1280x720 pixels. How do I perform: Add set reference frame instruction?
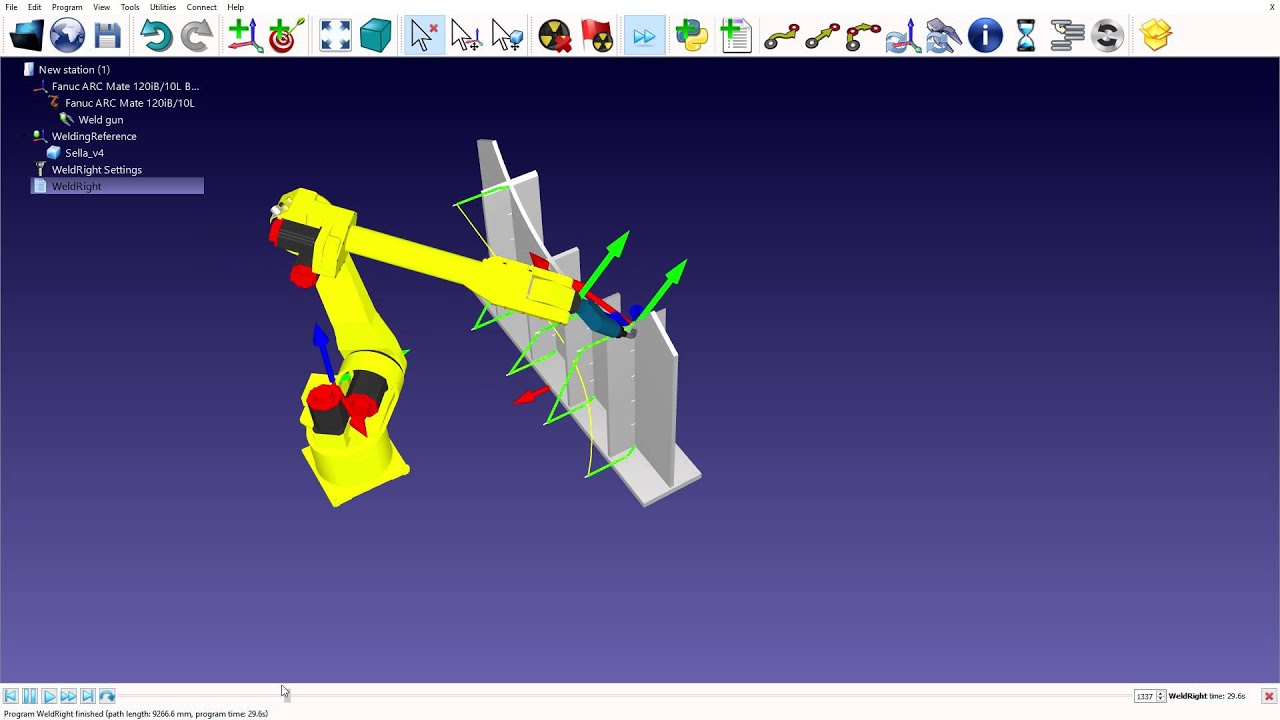coord(904,36)
